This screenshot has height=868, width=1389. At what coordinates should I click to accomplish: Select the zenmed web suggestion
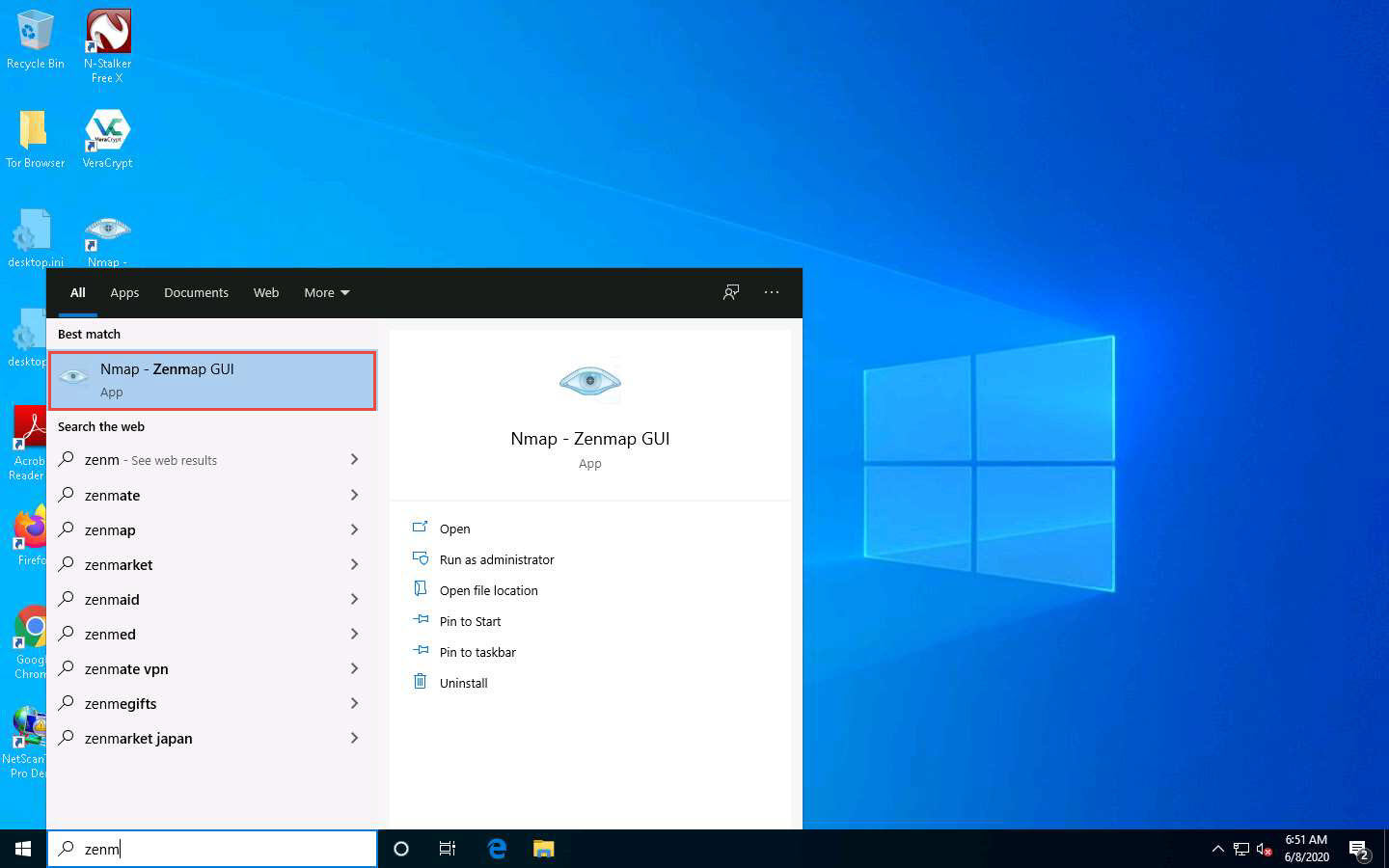tap(212, 634)
